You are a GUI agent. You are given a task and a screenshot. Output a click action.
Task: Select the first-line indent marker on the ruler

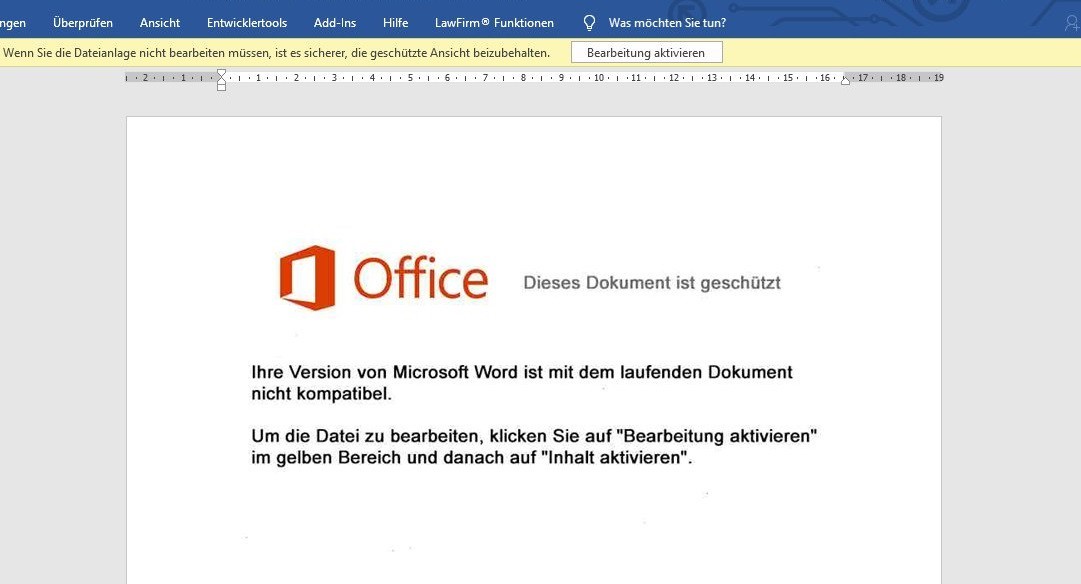221,72
